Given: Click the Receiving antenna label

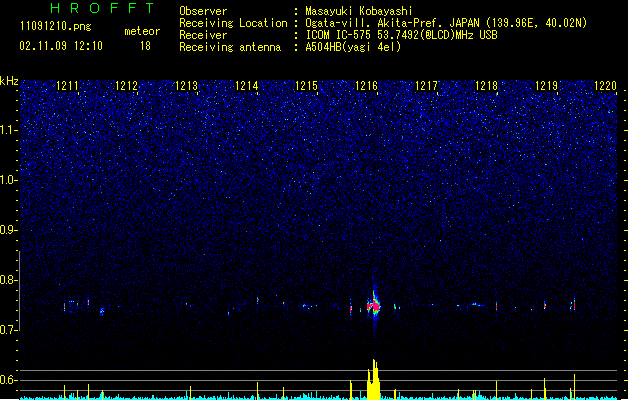Looking at the screenshot, I should (x=230, y=47).
